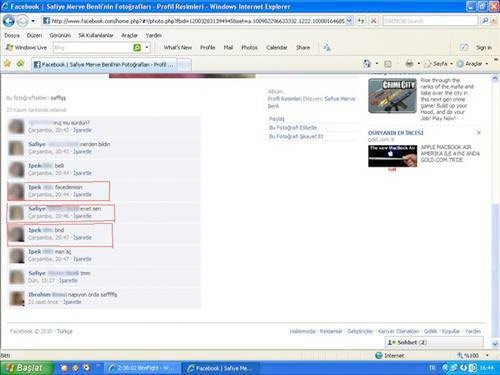Click the vertical scrollbar up arrow
The image size is (500, 375).
point(495,79)
